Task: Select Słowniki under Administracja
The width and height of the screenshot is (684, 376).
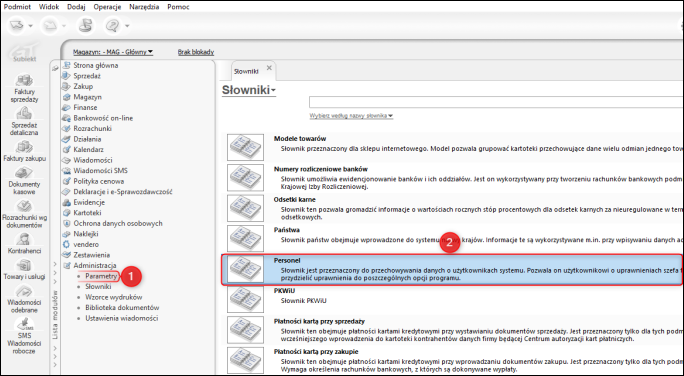Action: (x=98, y=287)
